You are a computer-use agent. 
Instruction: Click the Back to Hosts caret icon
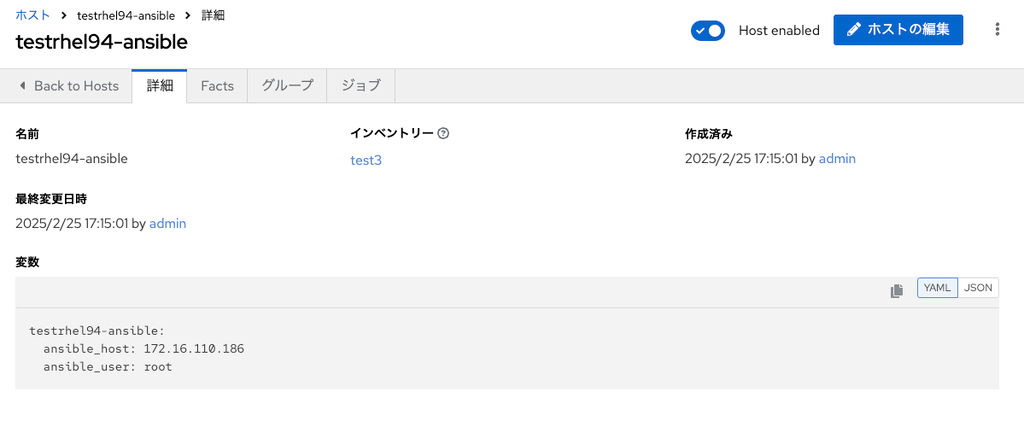coord(23,86)
